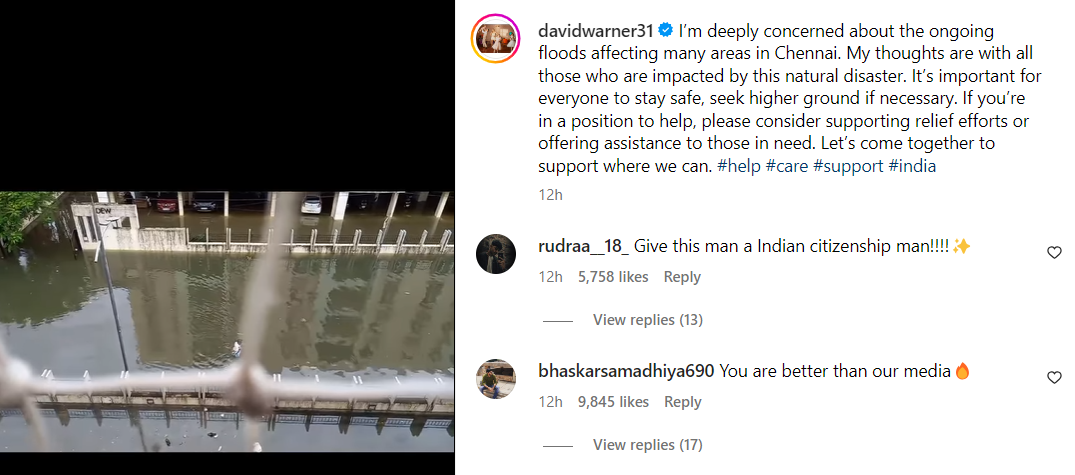This screenshot has width=1075, height=475.
Task: Open bhaskarsamadhiya690 username link
Action: [x=627, y=371]
